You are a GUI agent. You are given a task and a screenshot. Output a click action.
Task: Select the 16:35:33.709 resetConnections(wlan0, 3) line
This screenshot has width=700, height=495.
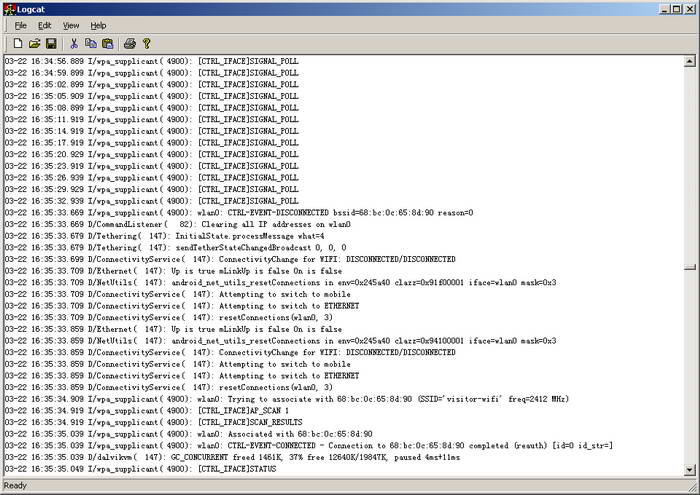[x=169, y=317]
